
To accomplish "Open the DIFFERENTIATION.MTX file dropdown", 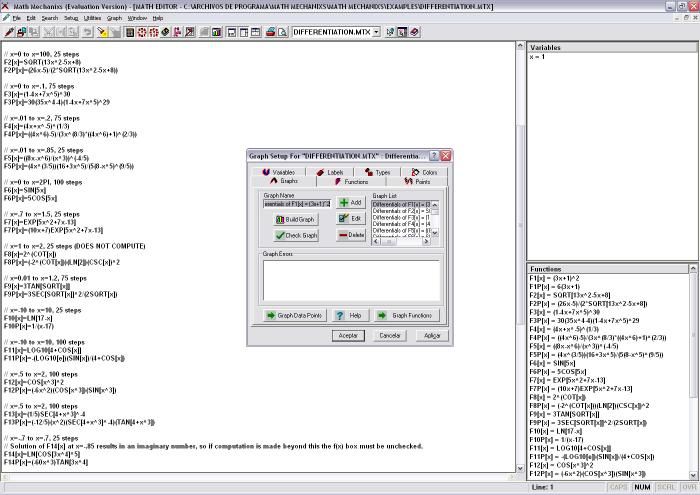I will coord(376,32).
